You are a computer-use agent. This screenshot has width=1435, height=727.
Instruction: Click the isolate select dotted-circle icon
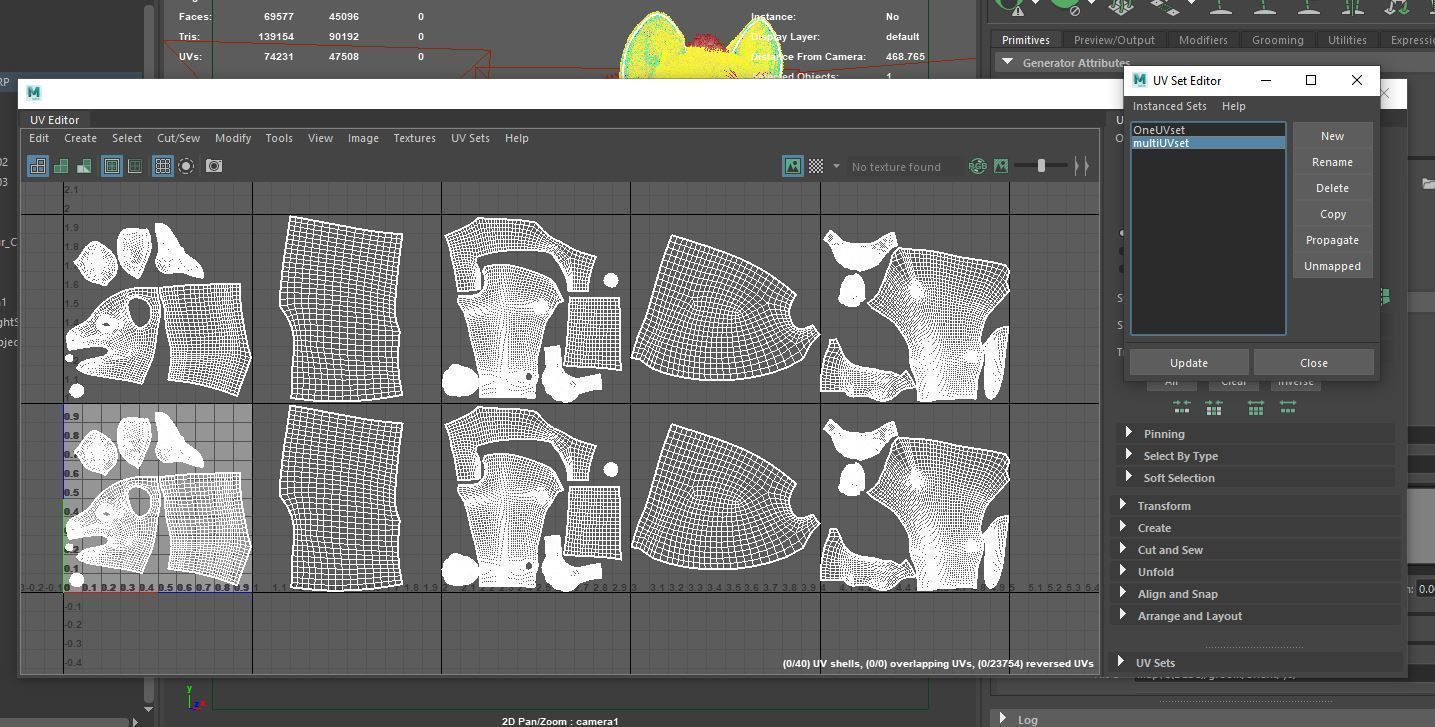coord(186,166)
